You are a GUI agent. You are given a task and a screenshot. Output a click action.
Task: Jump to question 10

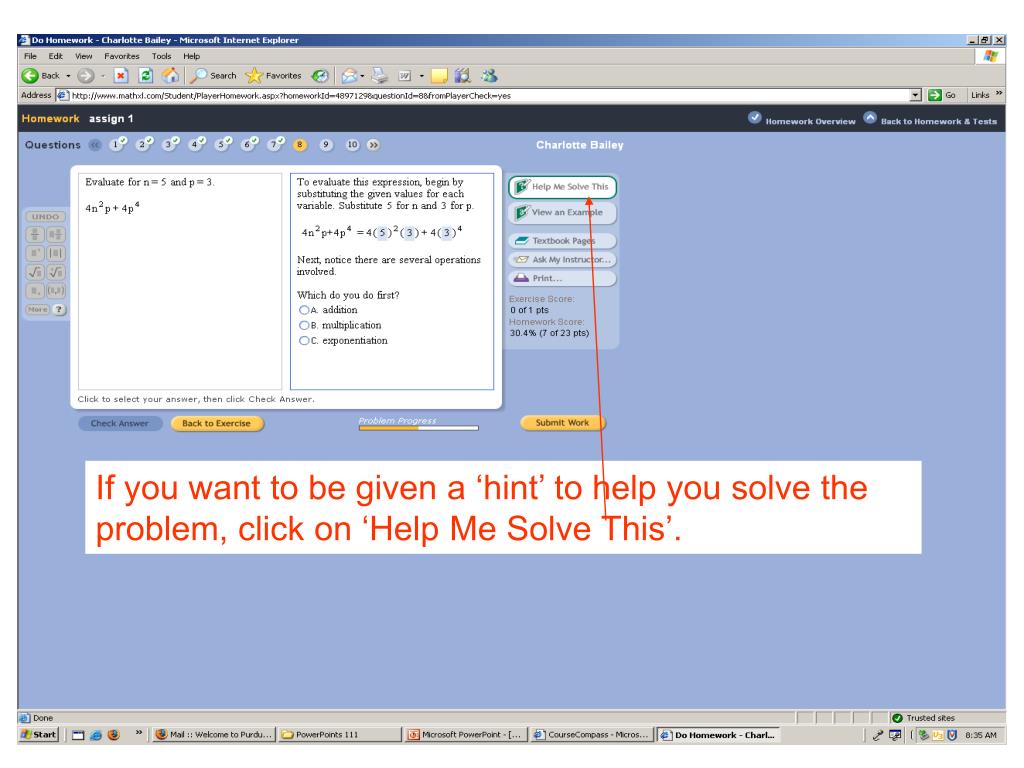pos(352,145)
